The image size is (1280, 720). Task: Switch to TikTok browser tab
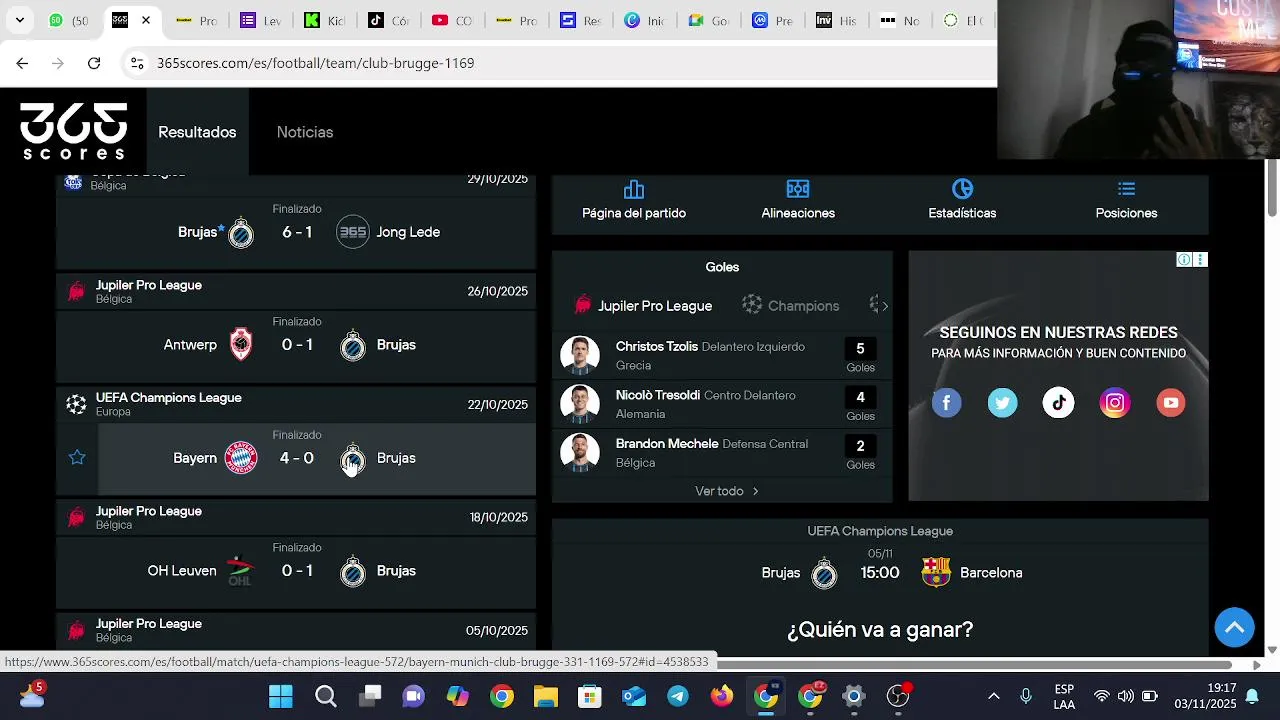[387, 20]
